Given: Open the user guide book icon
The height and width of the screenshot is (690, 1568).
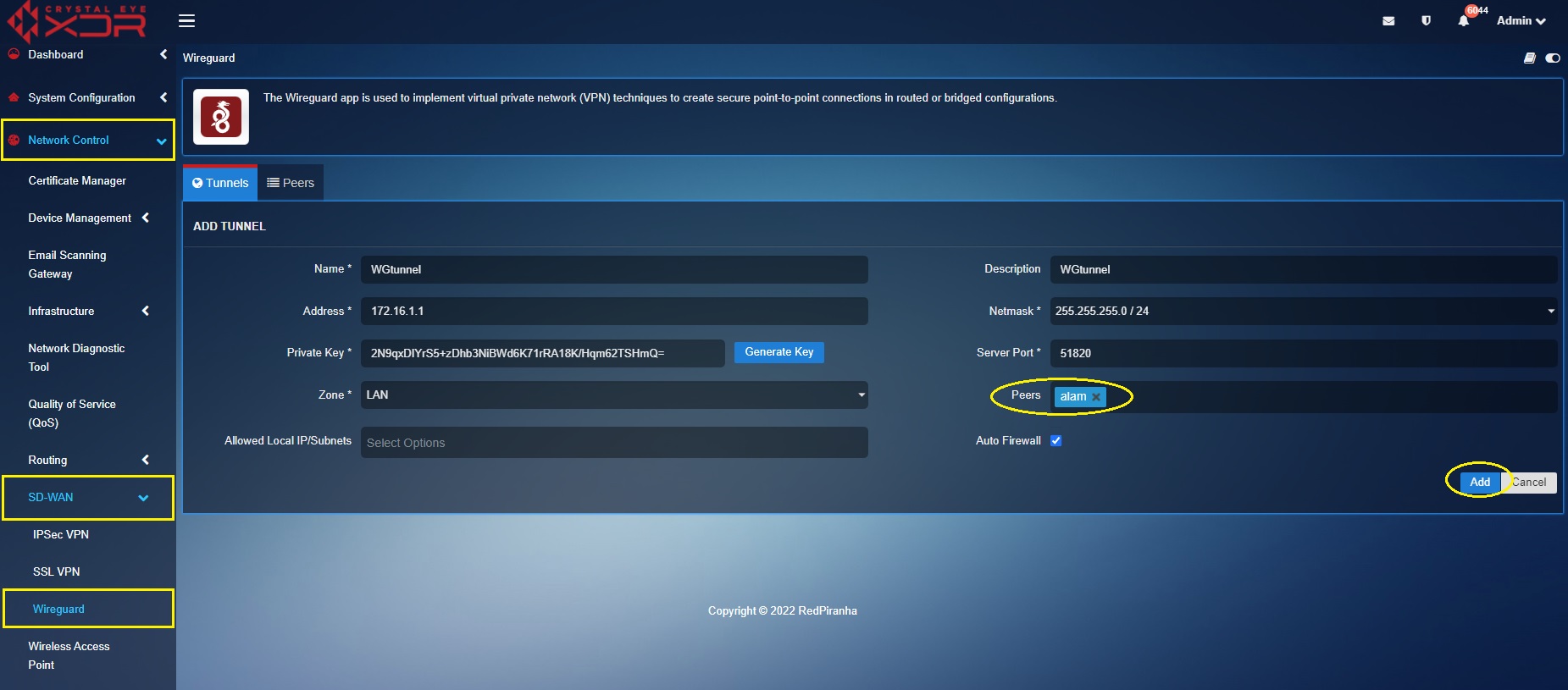Looking at the screenshot, I should (1529, 58).
